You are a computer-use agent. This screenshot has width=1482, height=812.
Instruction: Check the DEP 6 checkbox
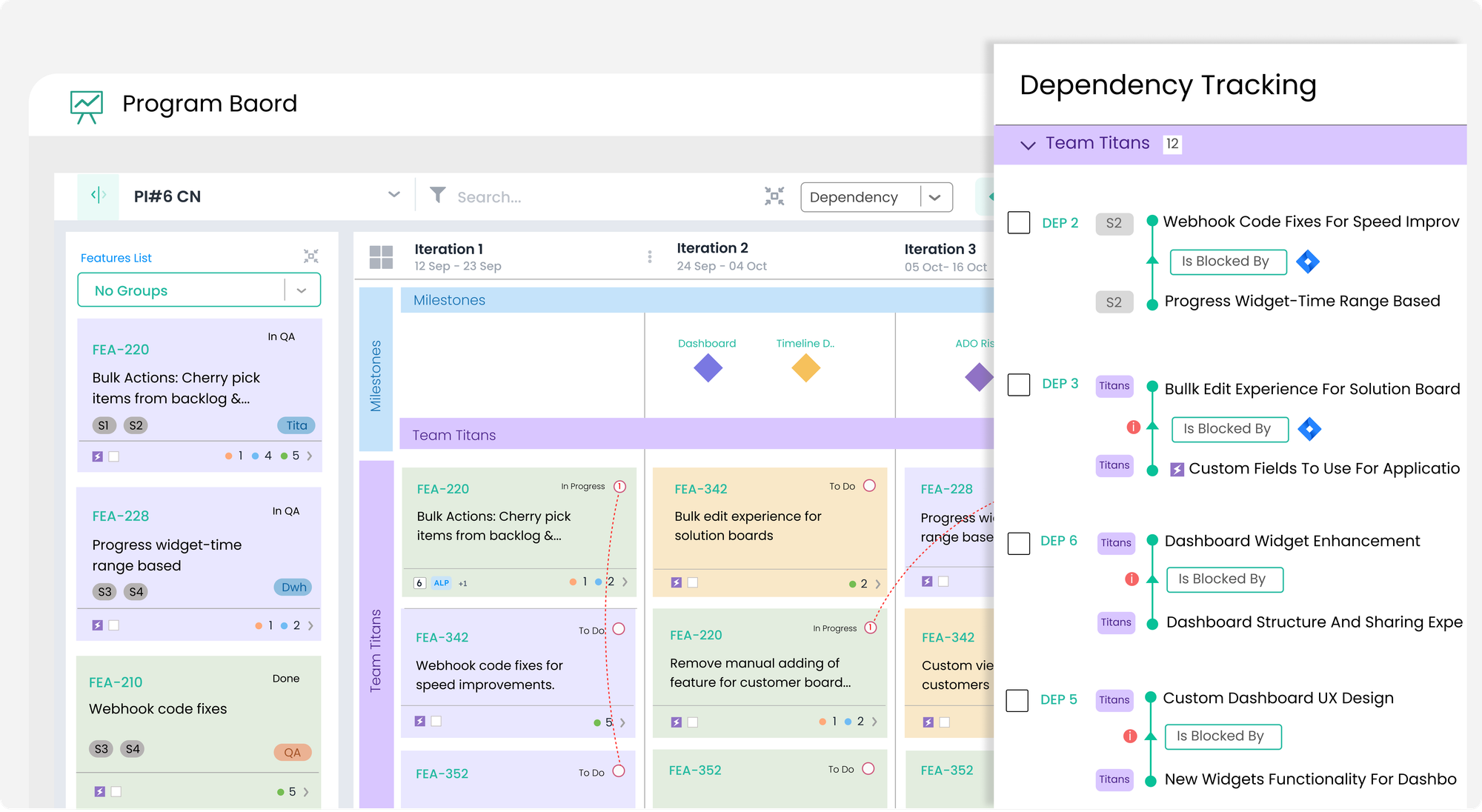click(1019, 543)
